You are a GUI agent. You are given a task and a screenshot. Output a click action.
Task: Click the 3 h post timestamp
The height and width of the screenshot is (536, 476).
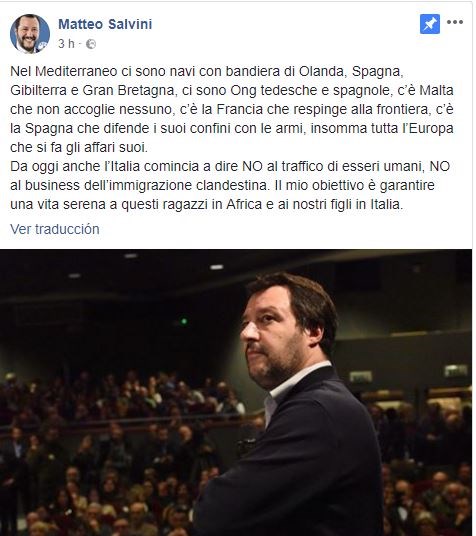[x=66, y=44]
